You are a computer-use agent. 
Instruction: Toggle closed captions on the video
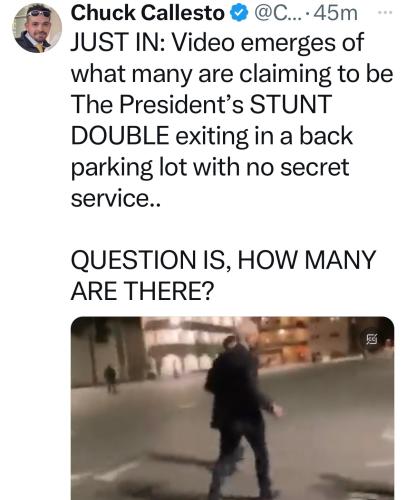point(372,340)
